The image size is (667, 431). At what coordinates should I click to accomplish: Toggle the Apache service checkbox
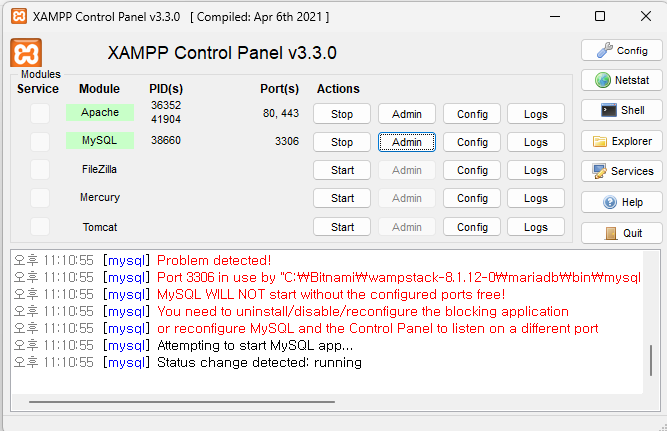point(40,114)
